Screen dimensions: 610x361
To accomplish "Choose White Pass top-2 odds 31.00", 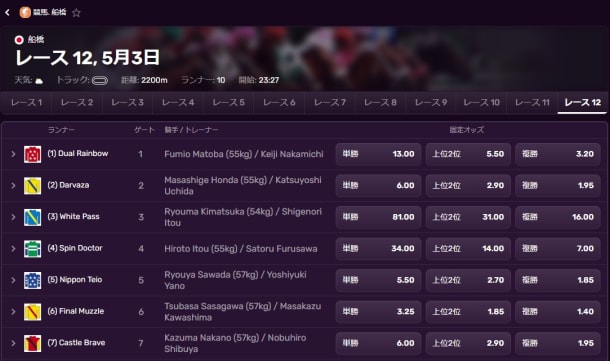I will pyautogui.click(x=468, y=217).
